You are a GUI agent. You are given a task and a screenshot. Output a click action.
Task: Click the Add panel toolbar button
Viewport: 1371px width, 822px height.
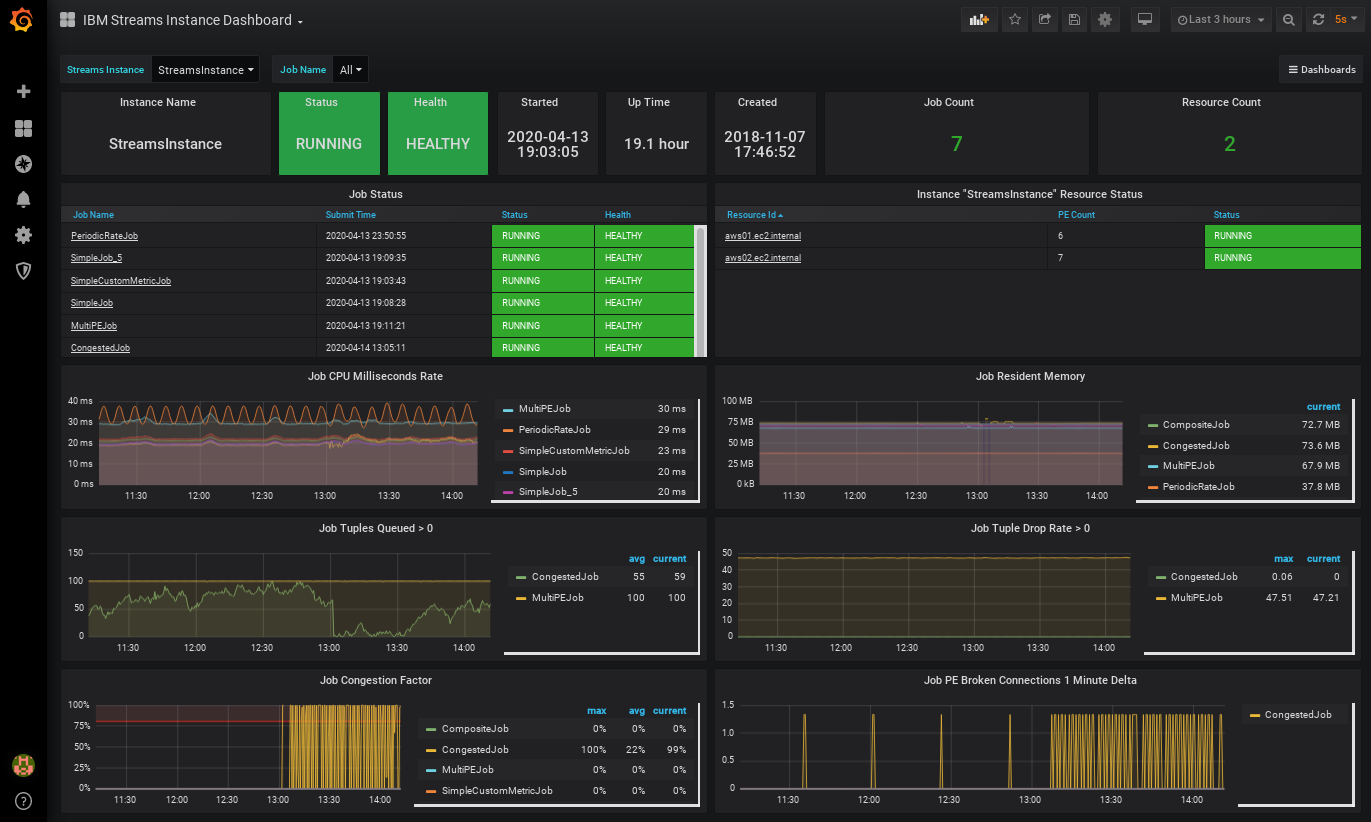979,19
